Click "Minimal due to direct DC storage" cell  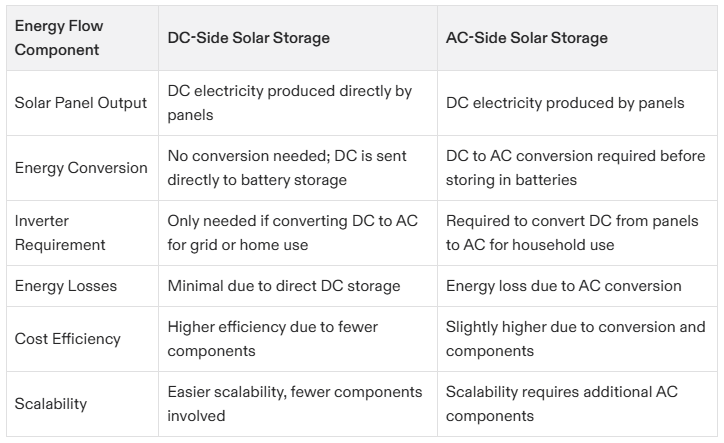coord(284,286)
